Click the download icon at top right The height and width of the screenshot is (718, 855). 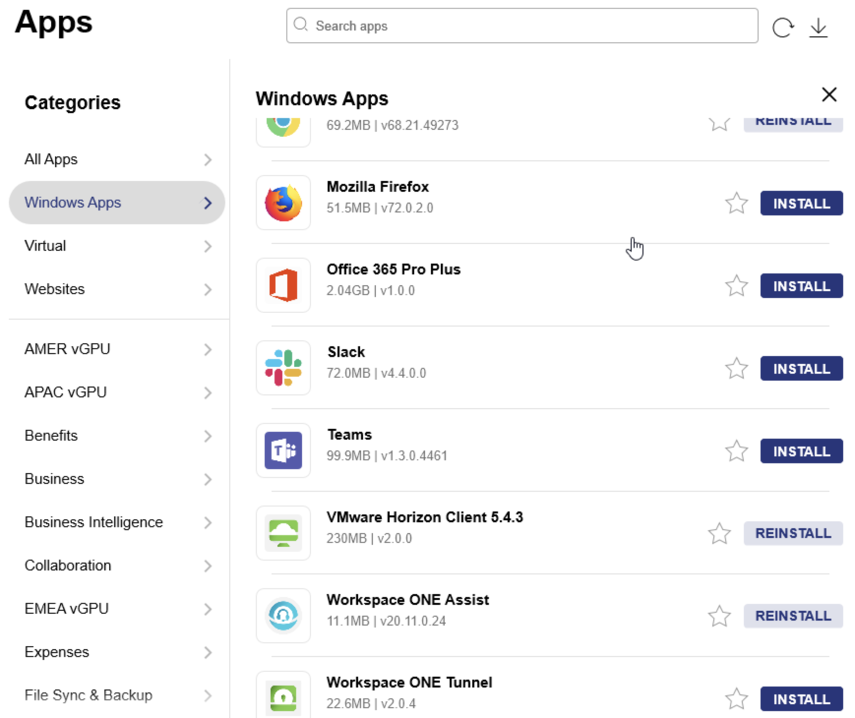pyautogui.click(x=818, y=28)
